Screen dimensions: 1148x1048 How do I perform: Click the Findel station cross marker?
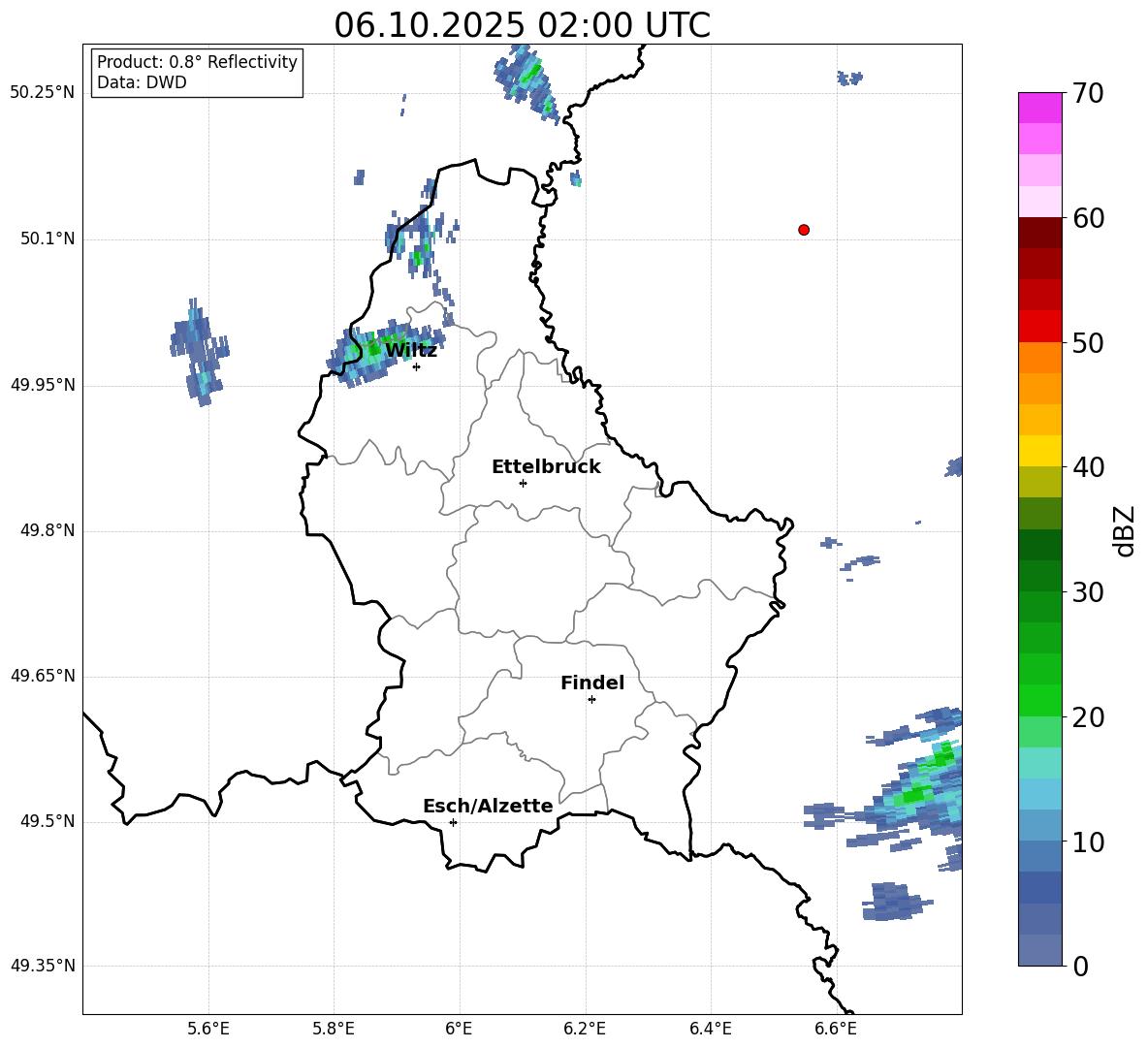[x=591, y=700]
